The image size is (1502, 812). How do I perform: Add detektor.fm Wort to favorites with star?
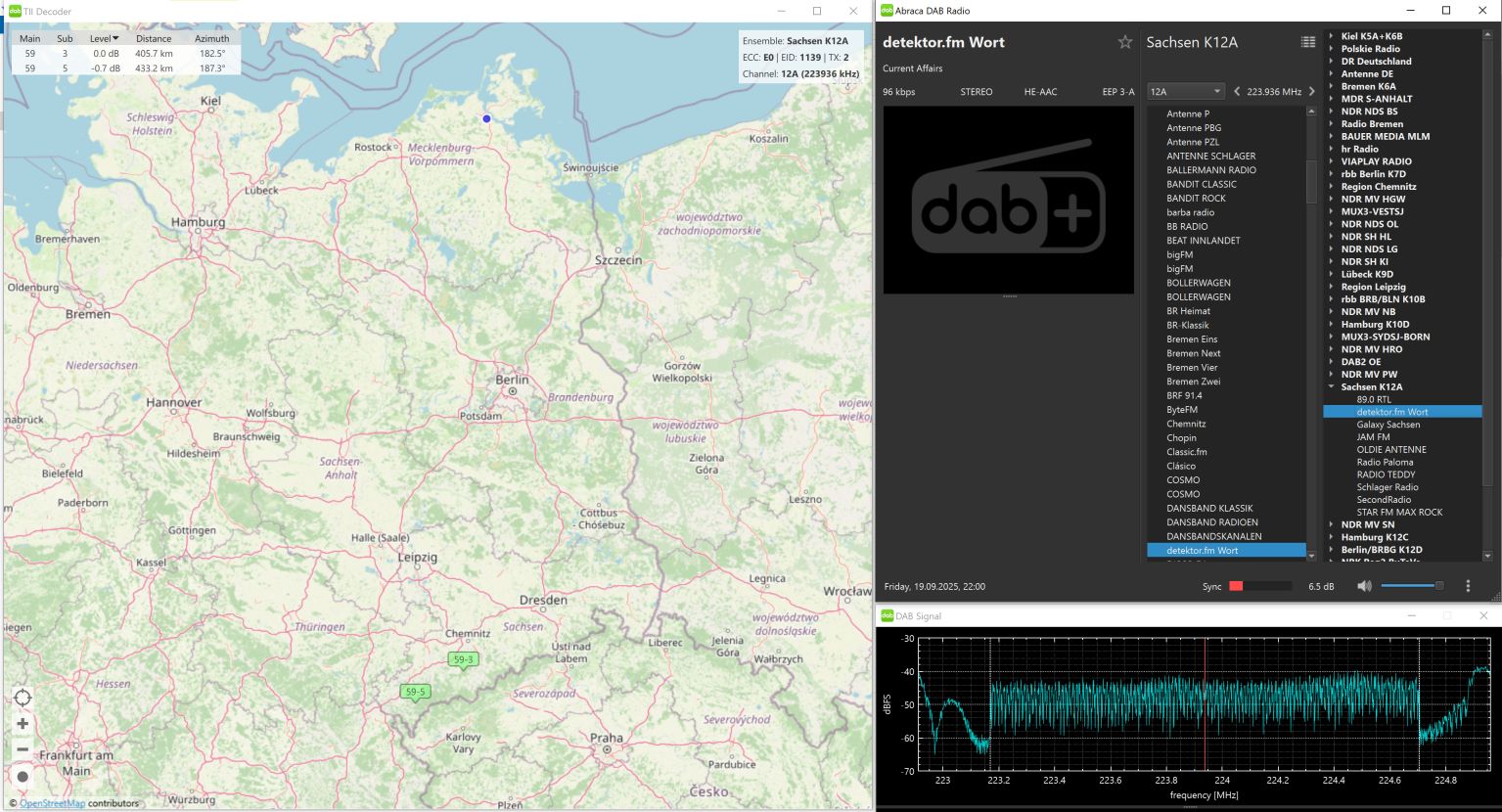[1125, 42]
